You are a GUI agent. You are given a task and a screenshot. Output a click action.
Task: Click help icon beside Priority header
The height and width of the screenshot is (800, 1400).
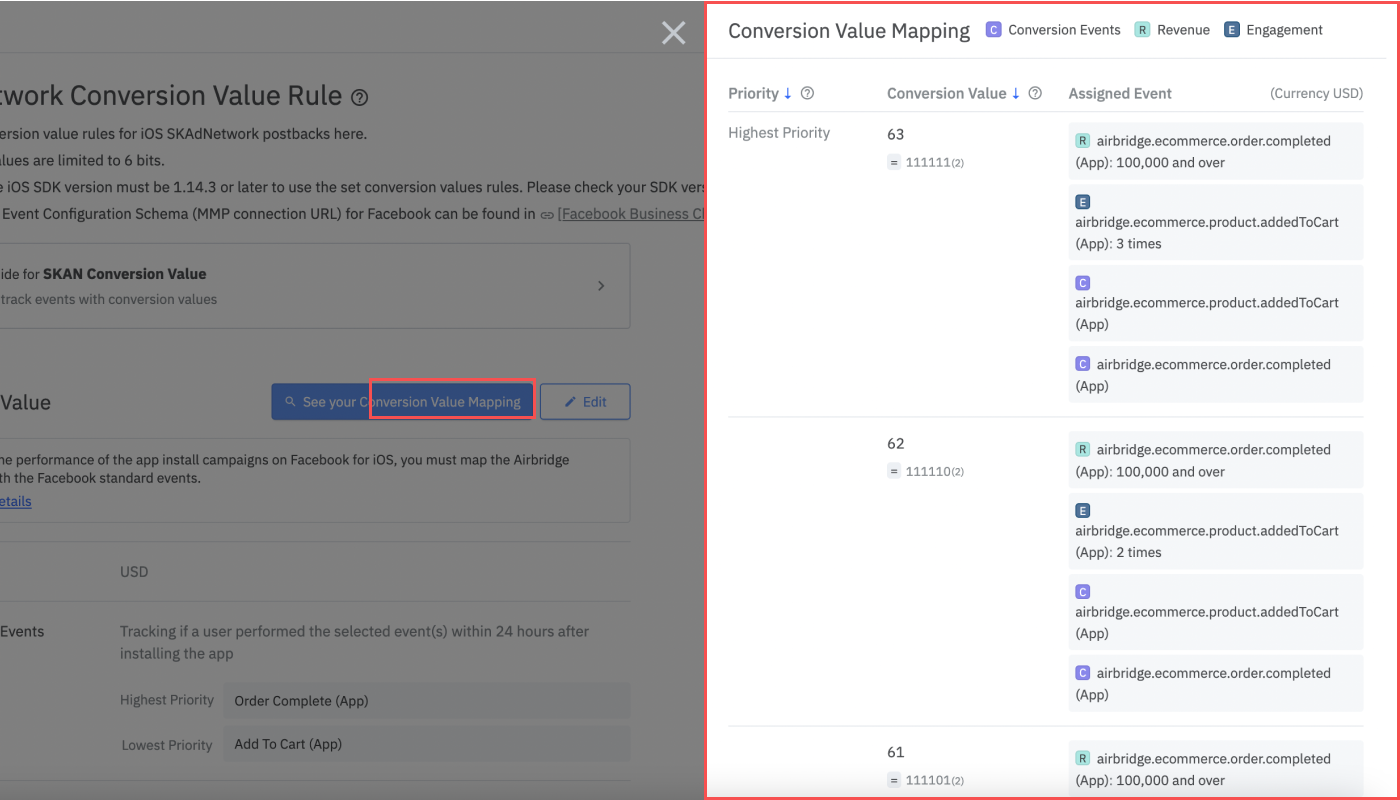click(808, 93)
